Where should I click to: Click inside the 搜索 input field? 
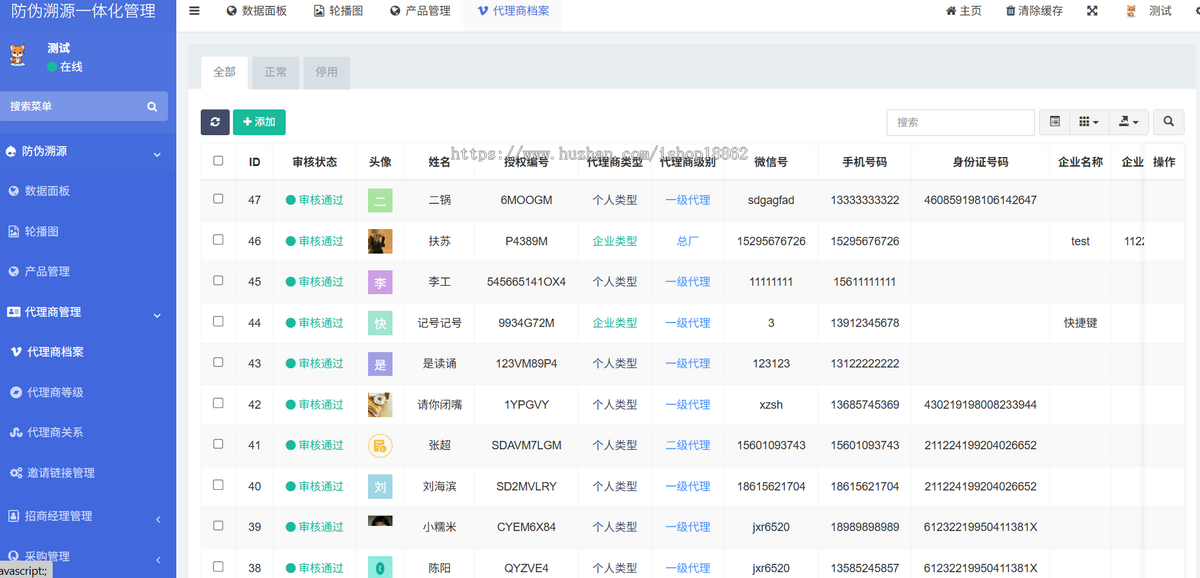960,122
